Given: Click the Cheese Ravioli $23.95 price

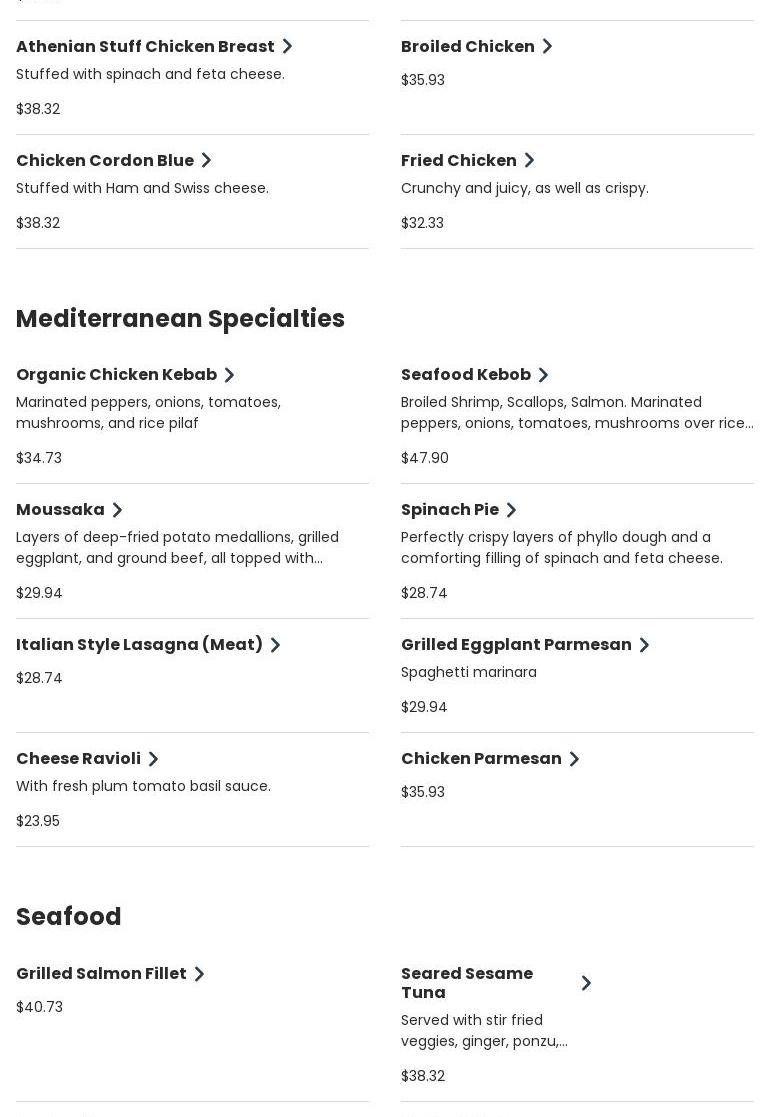Looking at the screenshot, I should 38,821.
